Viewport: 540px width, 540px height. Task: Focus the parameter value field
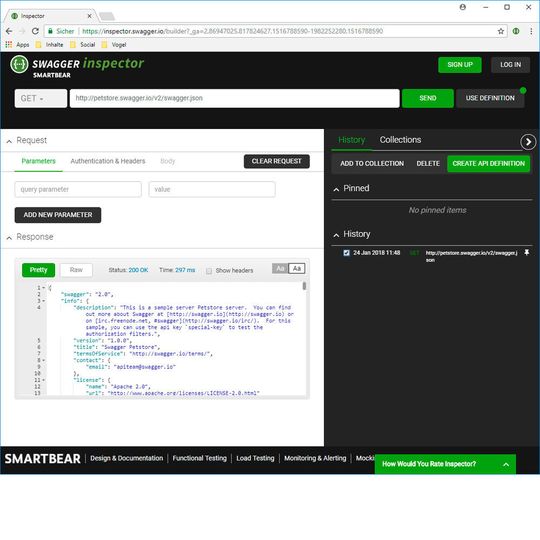pos(212,189)
